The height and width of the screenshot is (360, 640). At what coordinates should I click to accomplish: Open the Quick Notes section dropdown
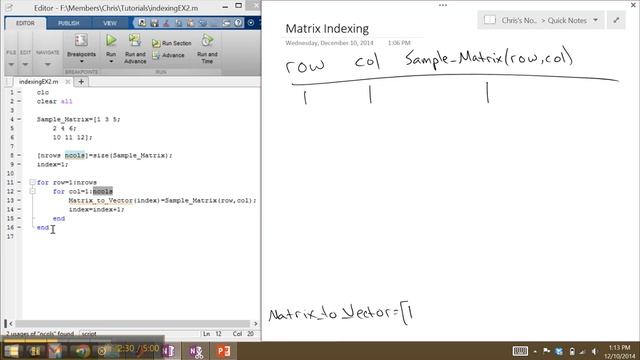[596, 20]
